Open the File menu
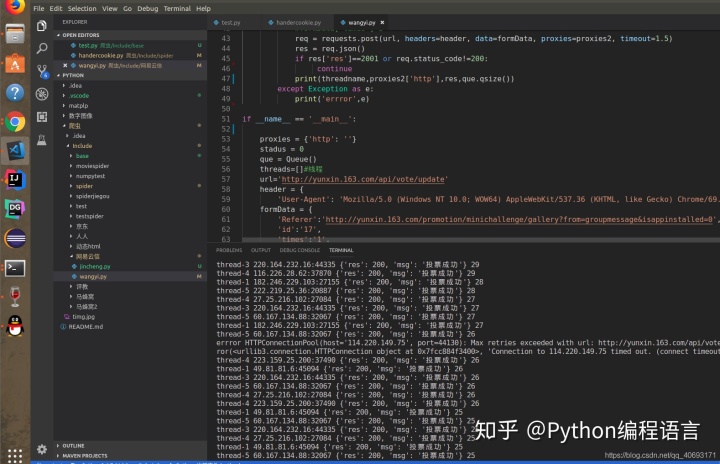Image resolution: width=720 pixels, height=464 pixels. click(39, 8)
